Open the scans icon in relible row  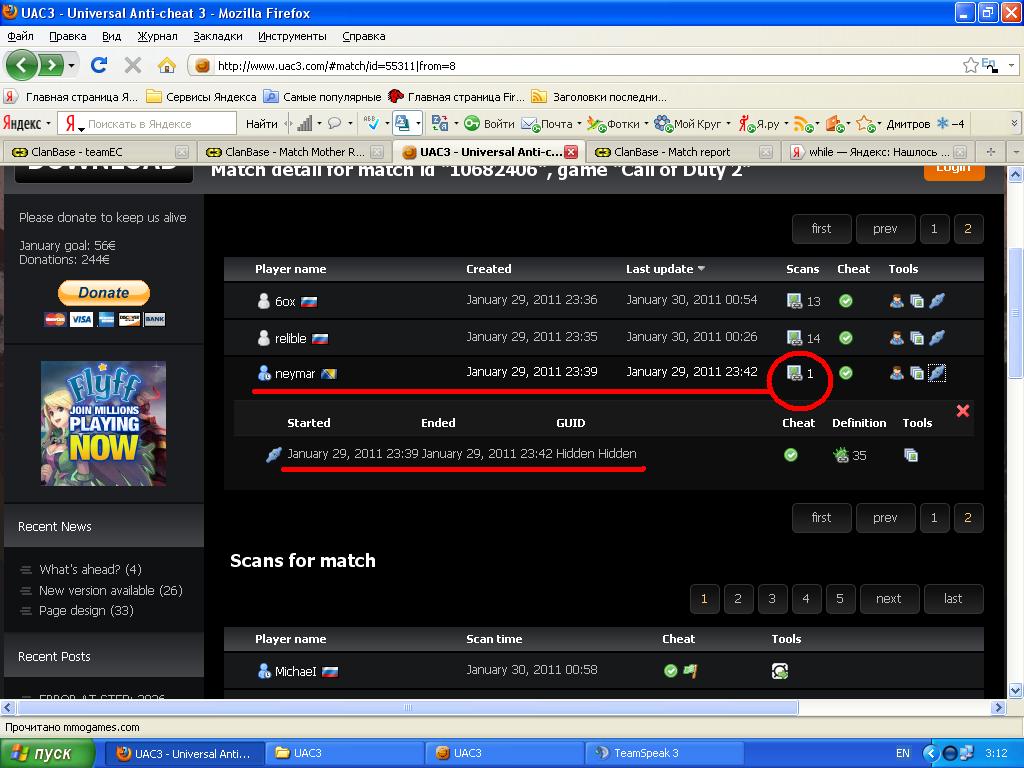(x=794, y=338)
